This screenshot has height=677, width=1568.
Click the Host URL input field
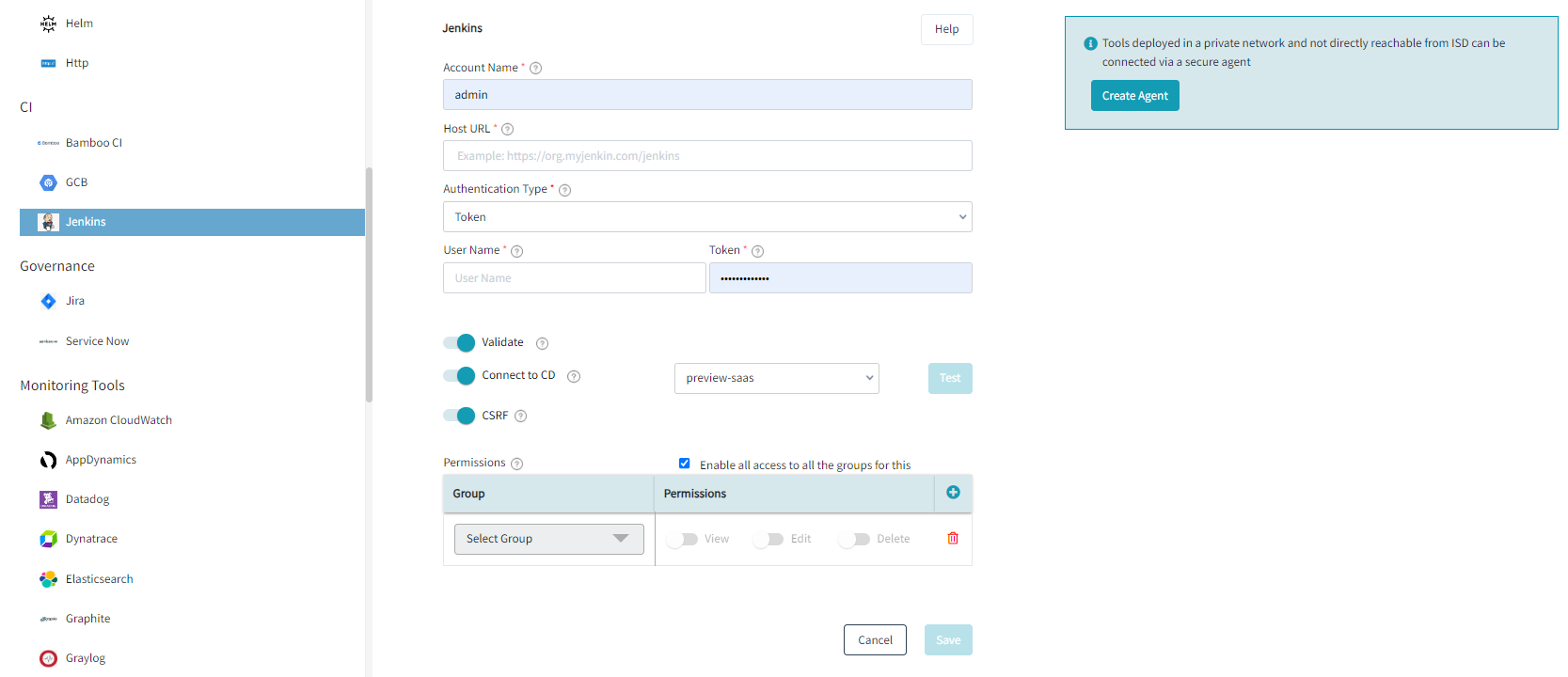(707, 156)
